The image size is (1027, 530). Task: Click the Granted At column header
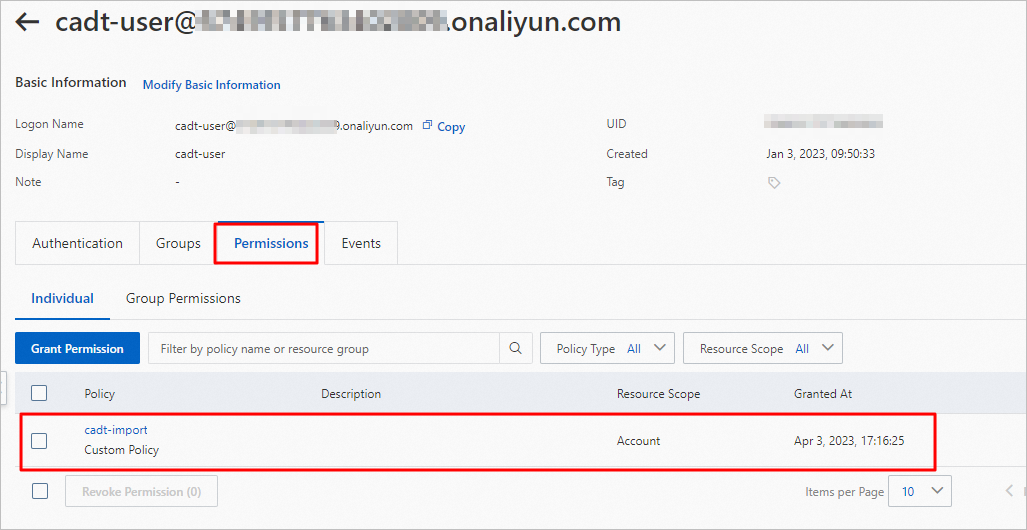pyautogui.click(x=823, y=394)
